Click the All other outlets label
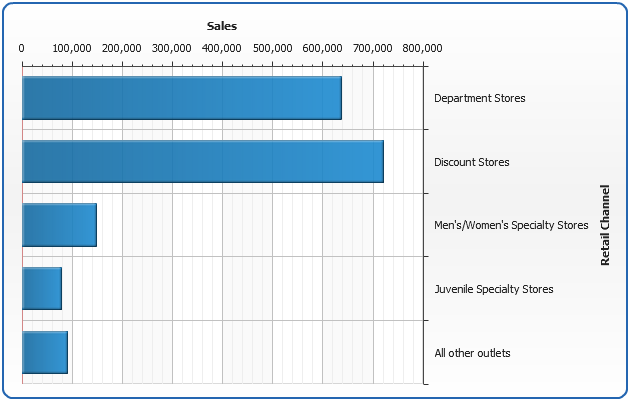630x401 pixels. 473,353
